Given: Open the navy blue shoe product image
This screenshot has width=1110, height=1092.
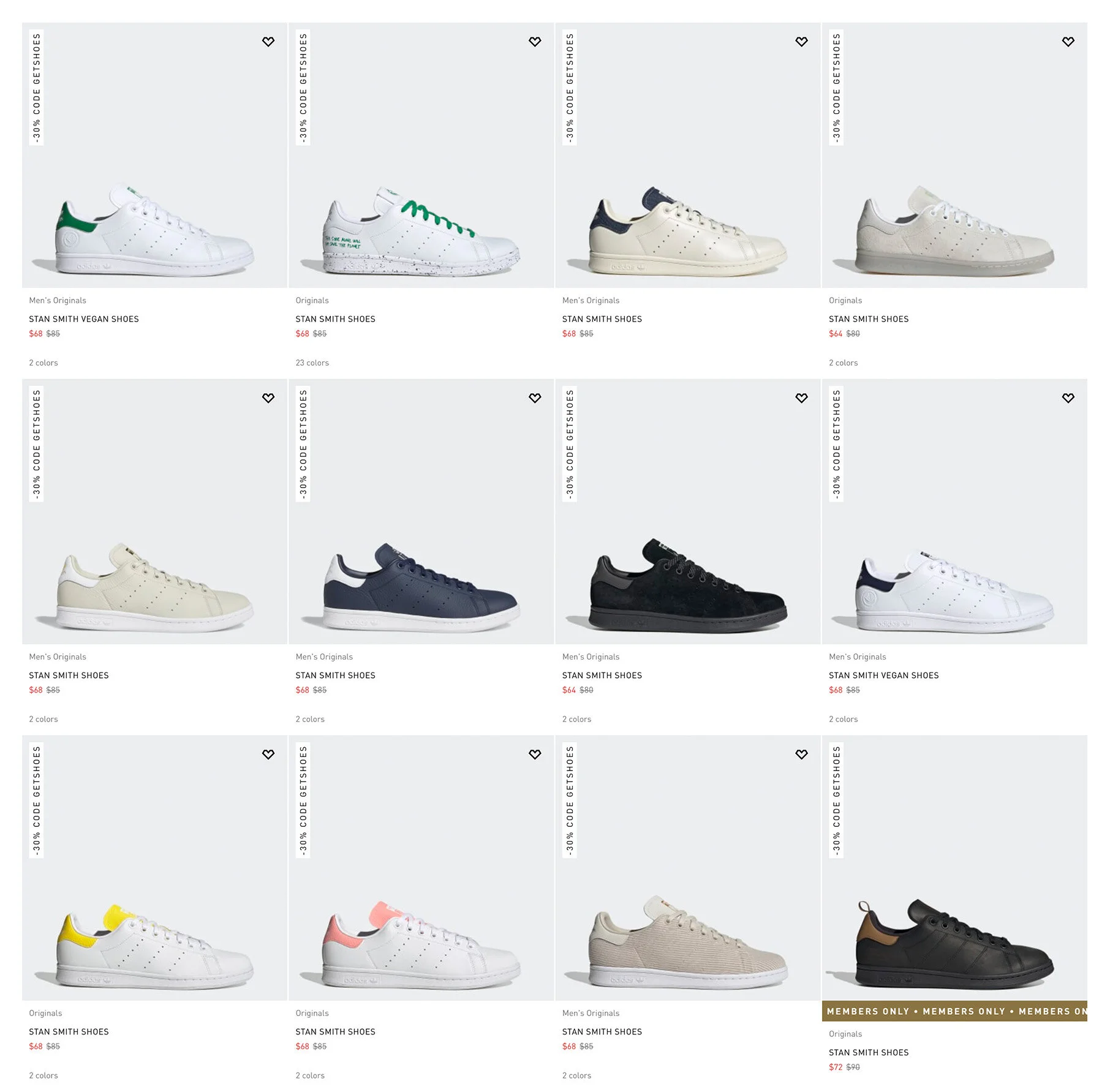Looking at the screenshot, I should (421, 511).
